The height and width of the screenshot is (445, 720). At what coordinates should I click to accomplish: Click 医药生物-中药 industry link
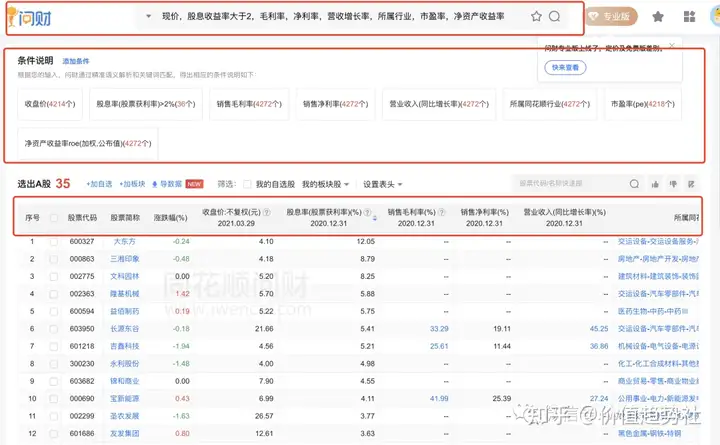(x=652, y=311)
